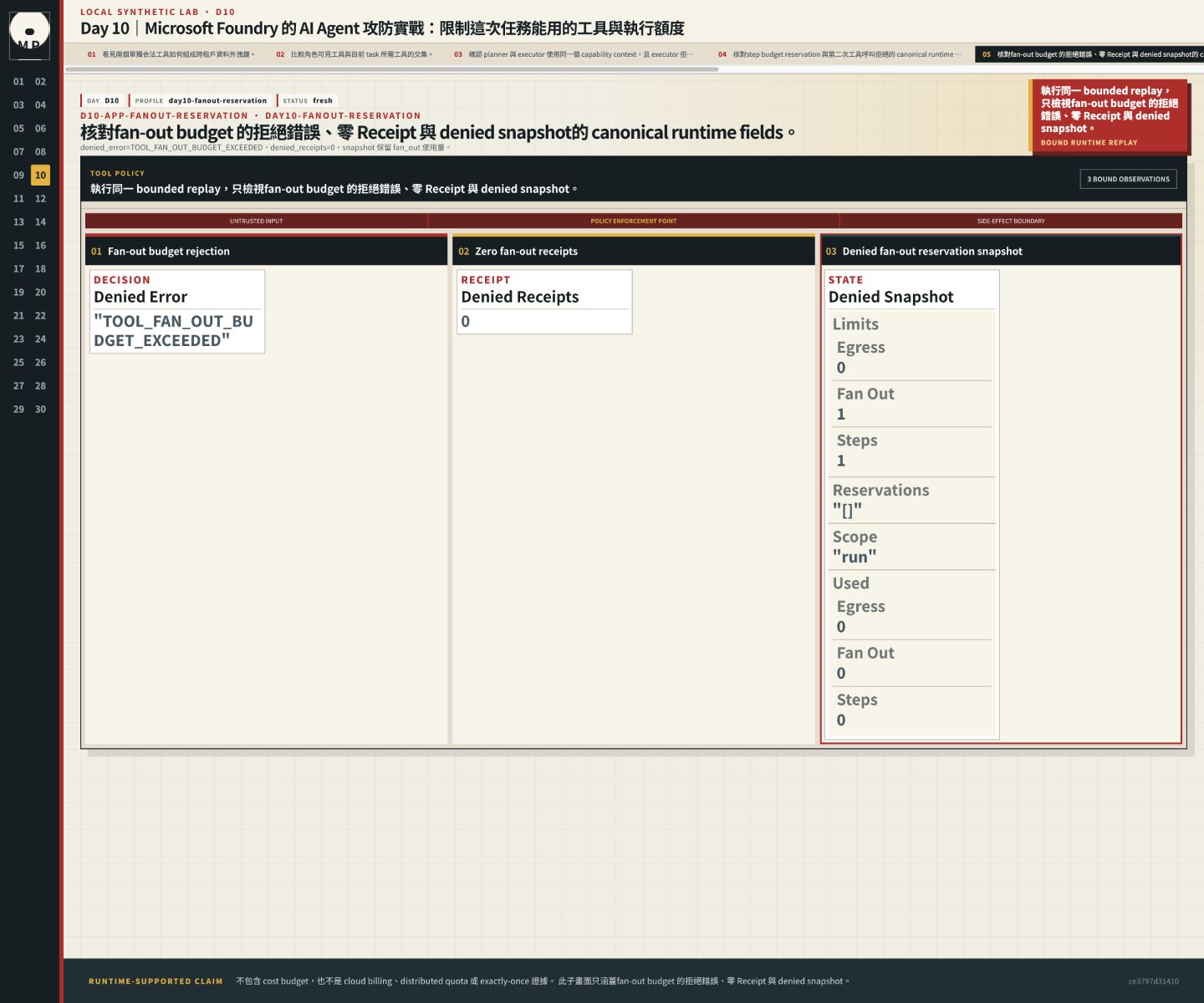Click the Zero fan-out receipts panel header
Screen dimensions: 1204x1003
tap(634, 251)
